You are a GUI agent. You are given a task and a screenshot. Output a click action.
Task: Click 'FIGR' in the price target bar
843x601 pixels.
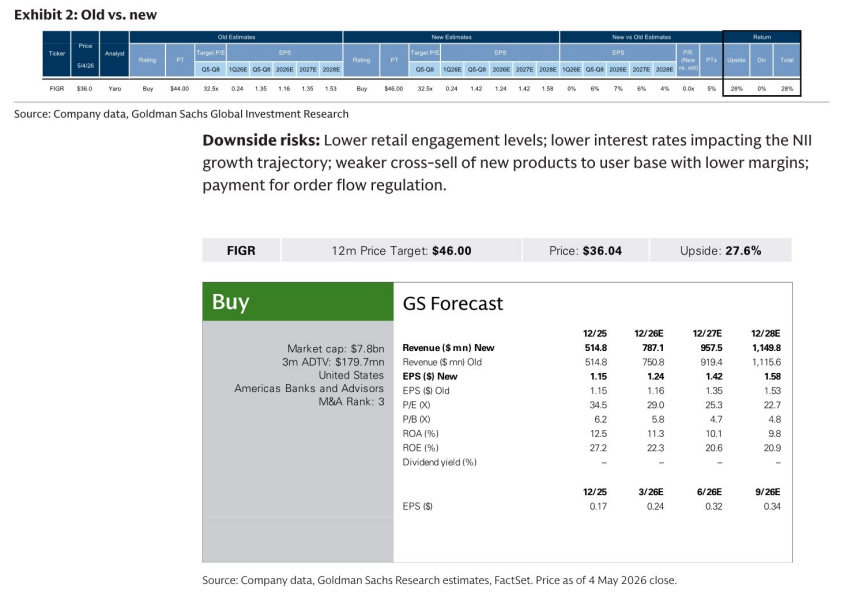pos(241,251)
